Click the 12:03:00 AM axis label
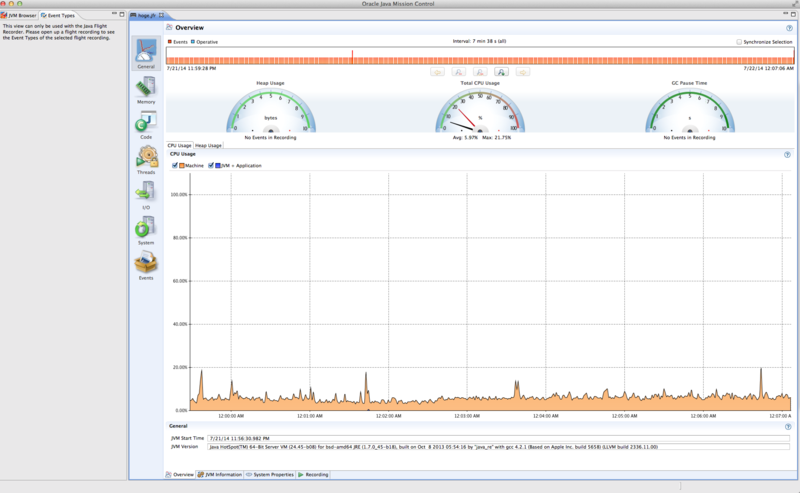800x493 pixels. tap(467, 416)
